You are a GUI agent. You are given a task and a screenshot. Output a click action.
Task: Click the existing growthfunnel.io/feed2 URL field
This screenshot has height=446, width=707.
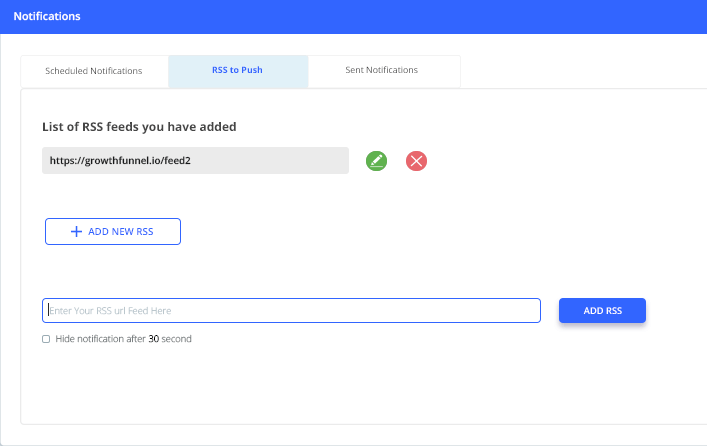click(x=195, y=160)
